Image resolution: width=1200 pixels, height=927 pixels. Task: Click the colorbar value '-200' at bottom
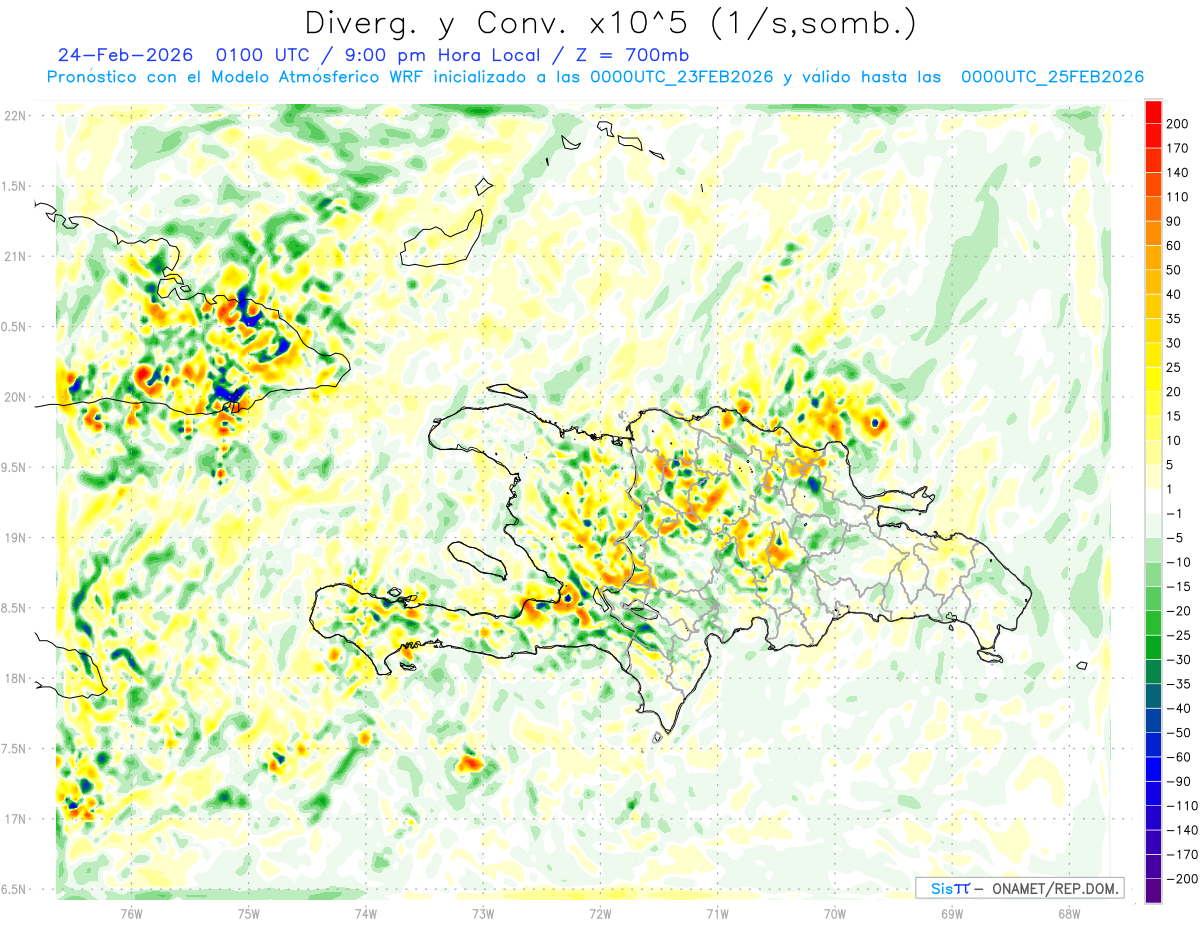(x=1182, y=879)
